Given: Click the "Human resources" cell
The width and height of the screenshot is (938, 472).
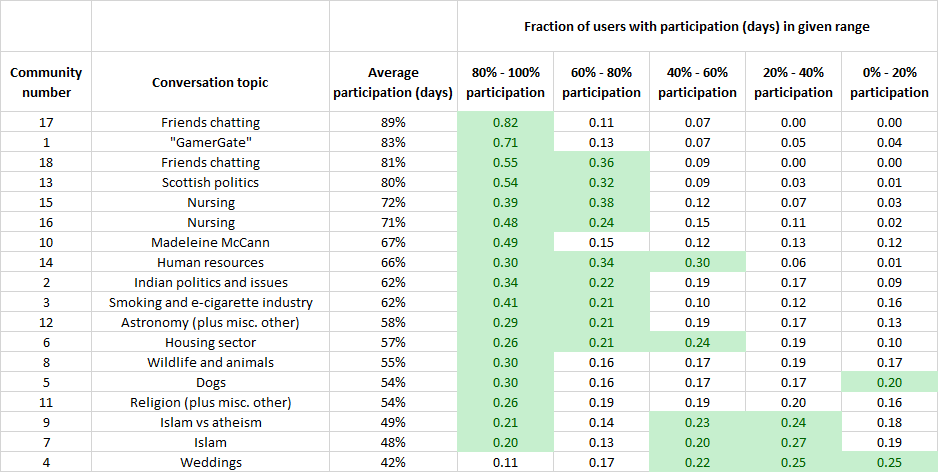Looking at the screenshot, I should tap(210, 262).
